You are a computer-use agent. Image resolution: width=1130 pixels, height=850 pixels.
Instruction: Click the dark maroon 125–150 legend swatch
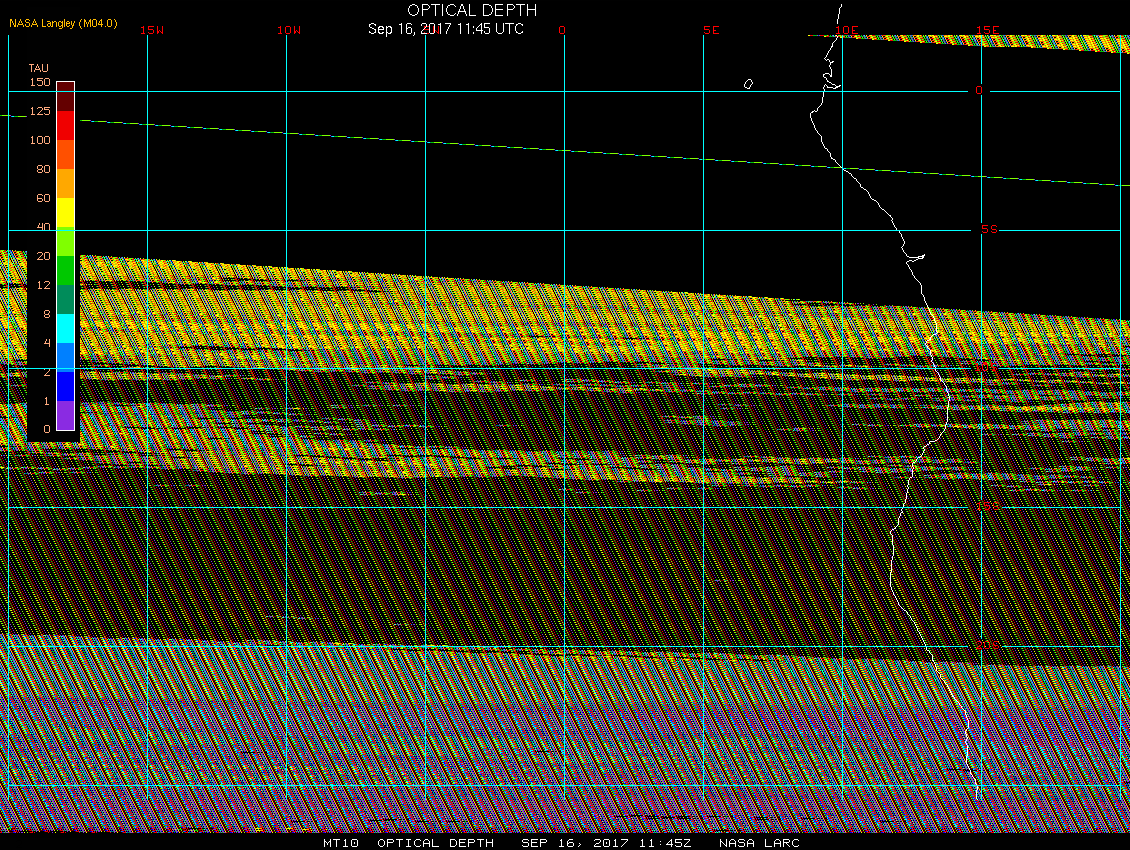65,97
